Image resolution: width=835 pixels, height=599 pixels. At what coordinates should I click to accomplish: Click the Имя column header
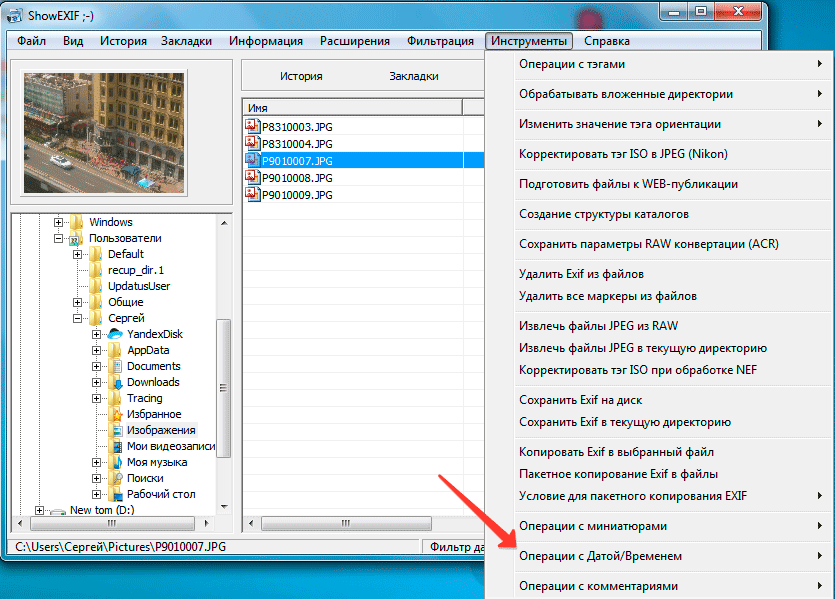pyautogui.click(x=353, y=108)
